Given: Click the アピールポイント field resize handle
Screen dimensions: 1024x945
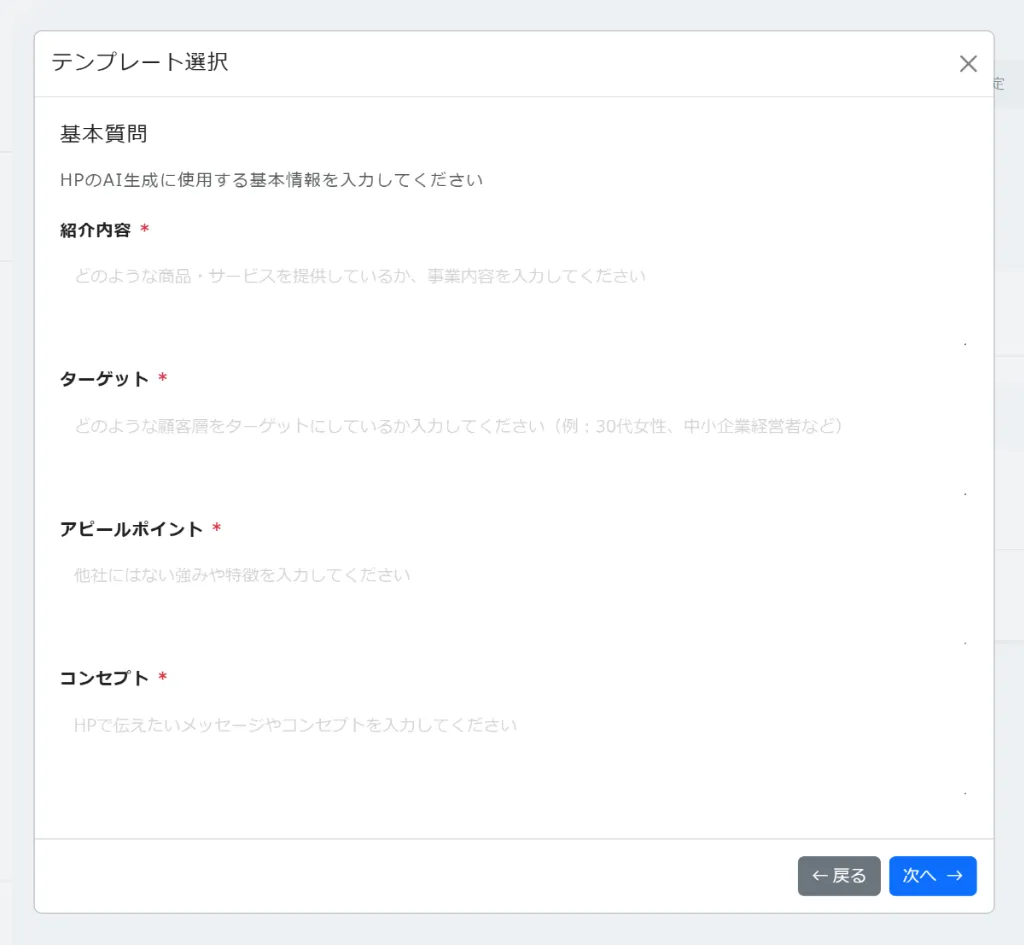Looking at the screenshot, I should pos(965,643).
